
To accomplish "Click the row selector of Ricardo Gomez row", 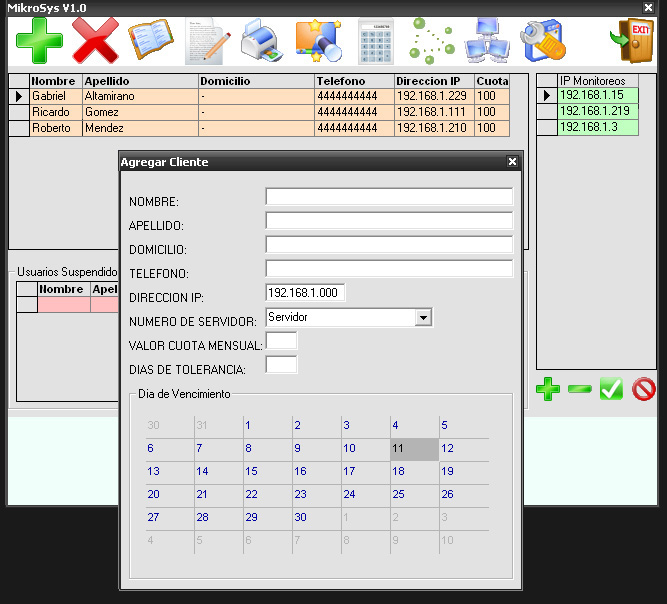I will (19, 112).
